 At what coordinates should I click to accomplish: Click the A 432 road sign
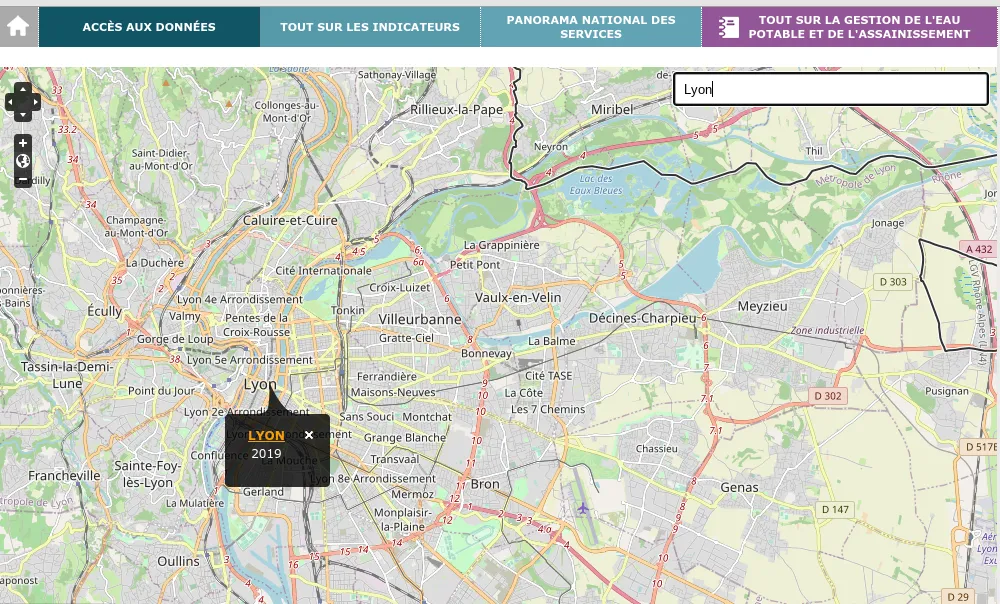(979, 249)
